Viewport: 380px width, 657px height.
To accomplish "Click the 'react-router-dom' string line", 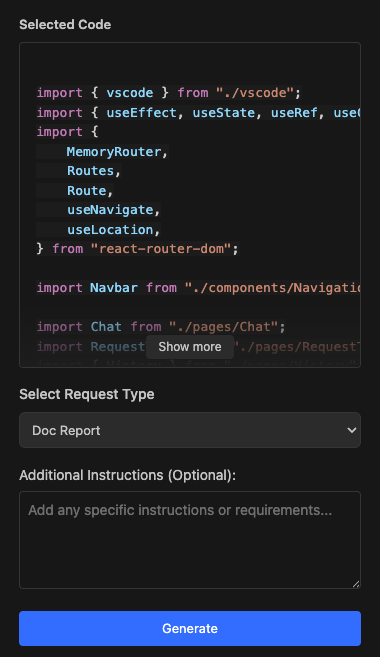I will tap(137, 249).
